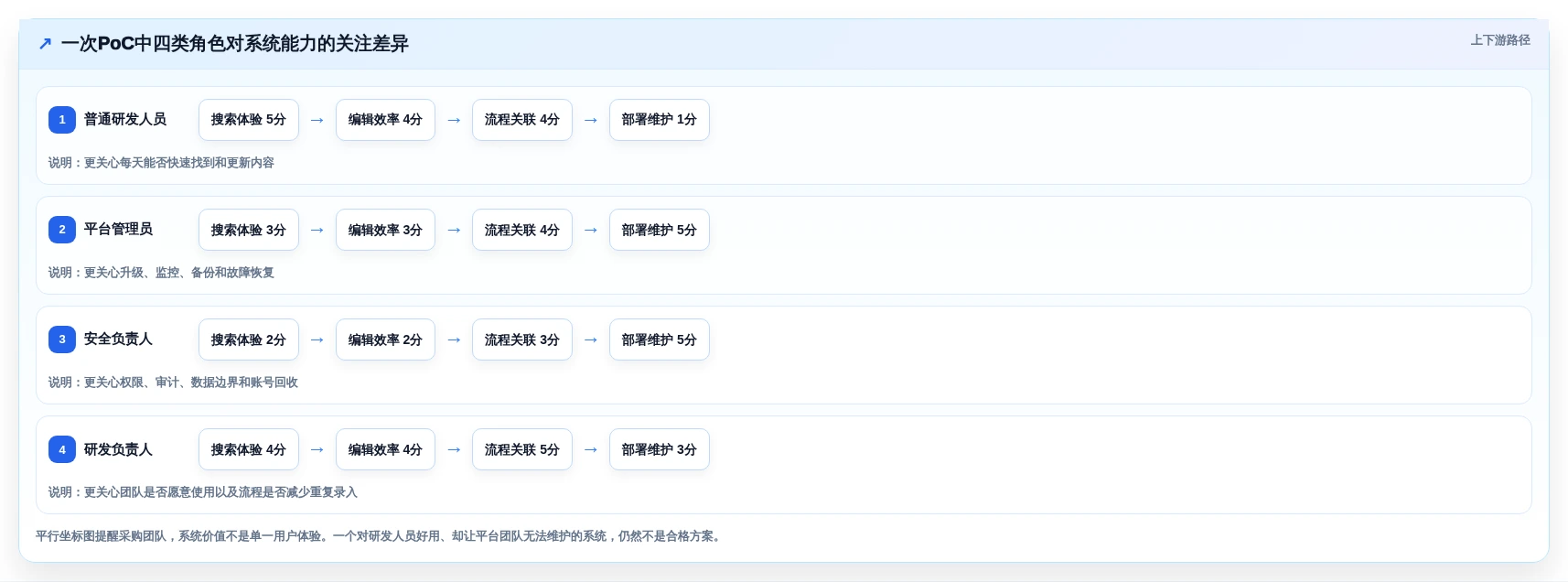This screenshot has width=1568, height=582.
Task: Click the 搜索体验 5分 chip
Action: click(x=249, y=120)
